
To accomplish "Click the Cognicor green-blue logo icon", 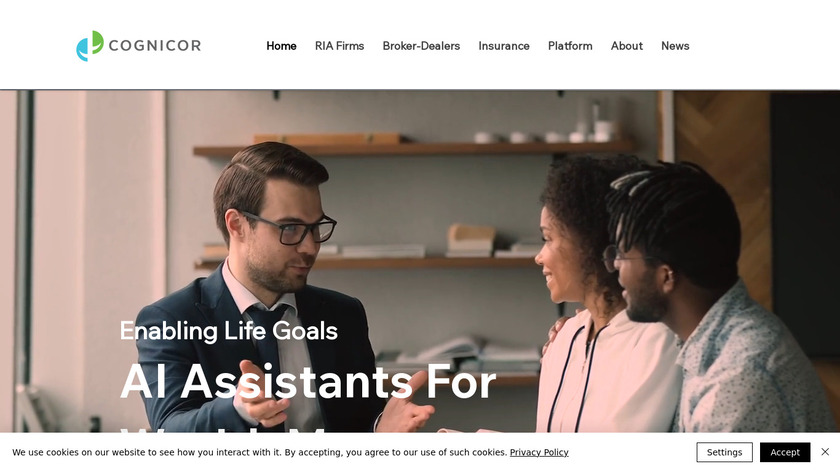I will tap(90, 46).
